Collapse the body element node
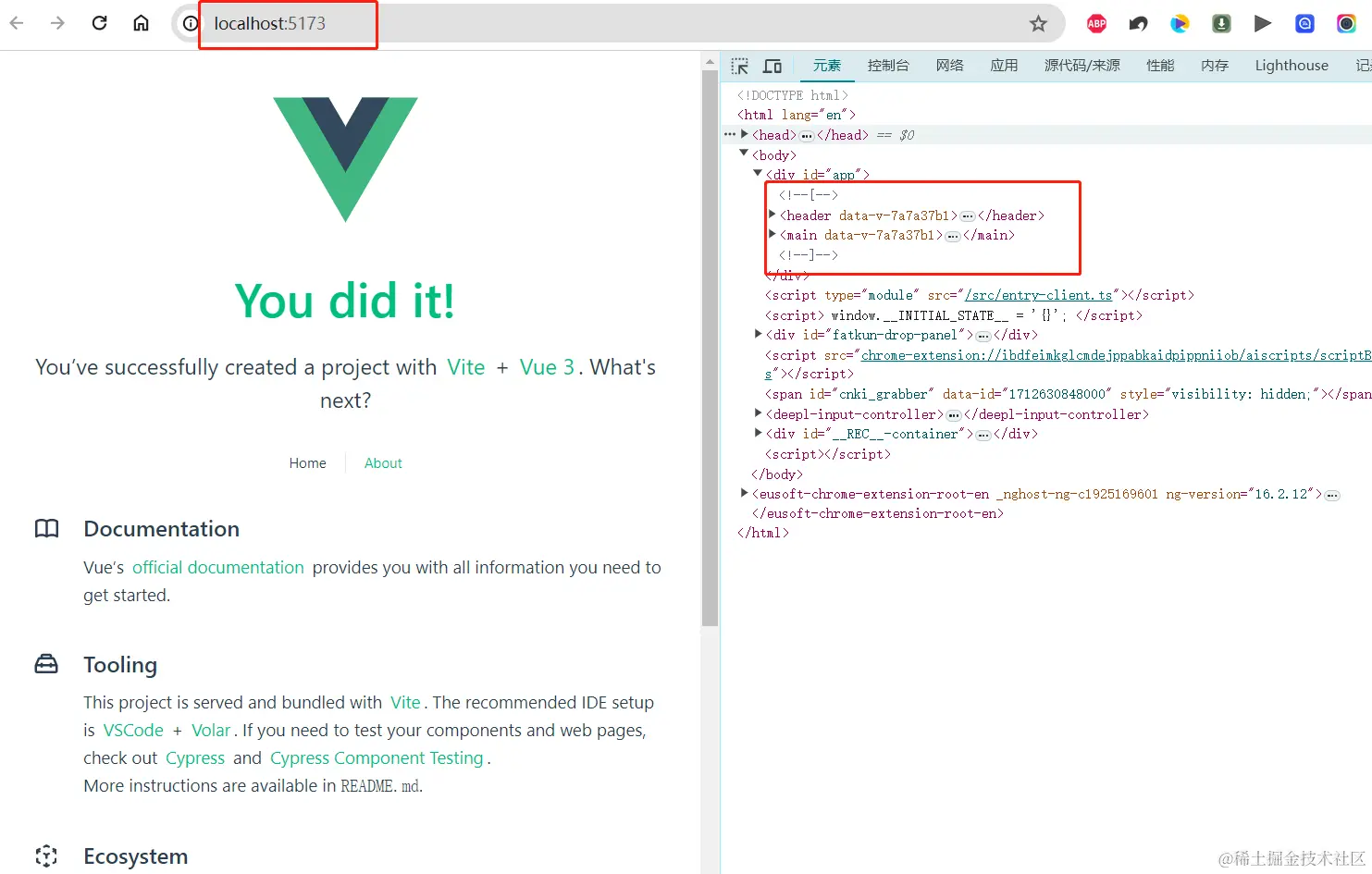Screen dimensions: 1372x874 tap(744, 154)
